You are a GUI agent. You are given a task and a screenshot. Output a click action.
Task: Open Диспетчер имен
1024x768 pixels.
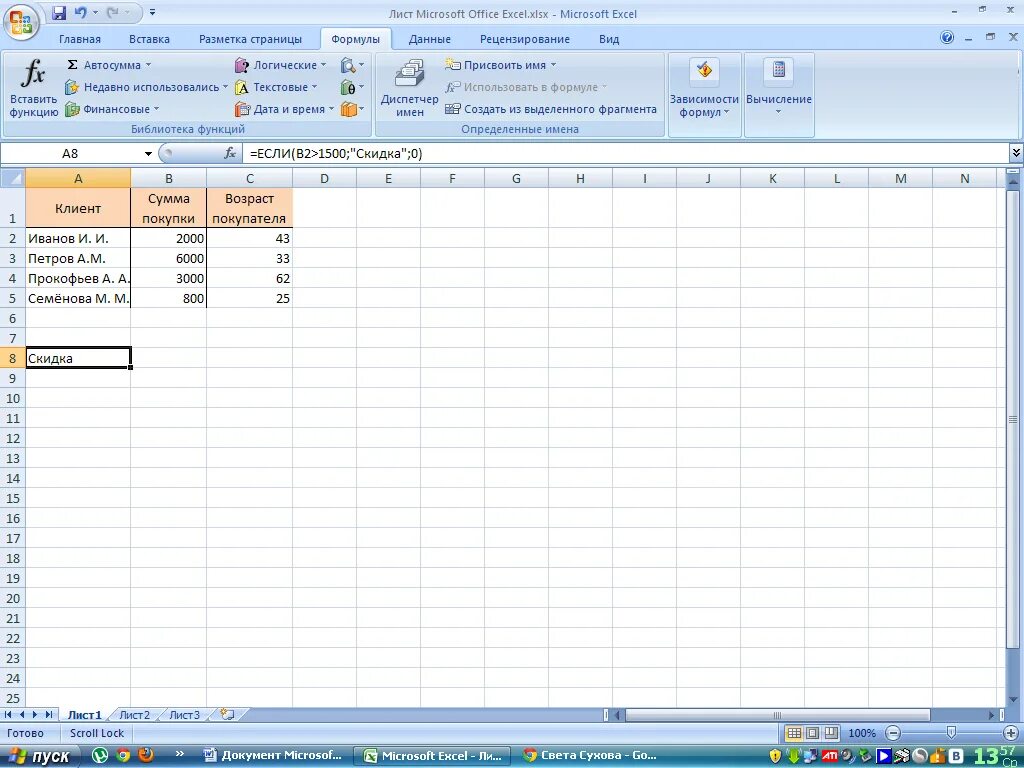(x=409, y=88)
